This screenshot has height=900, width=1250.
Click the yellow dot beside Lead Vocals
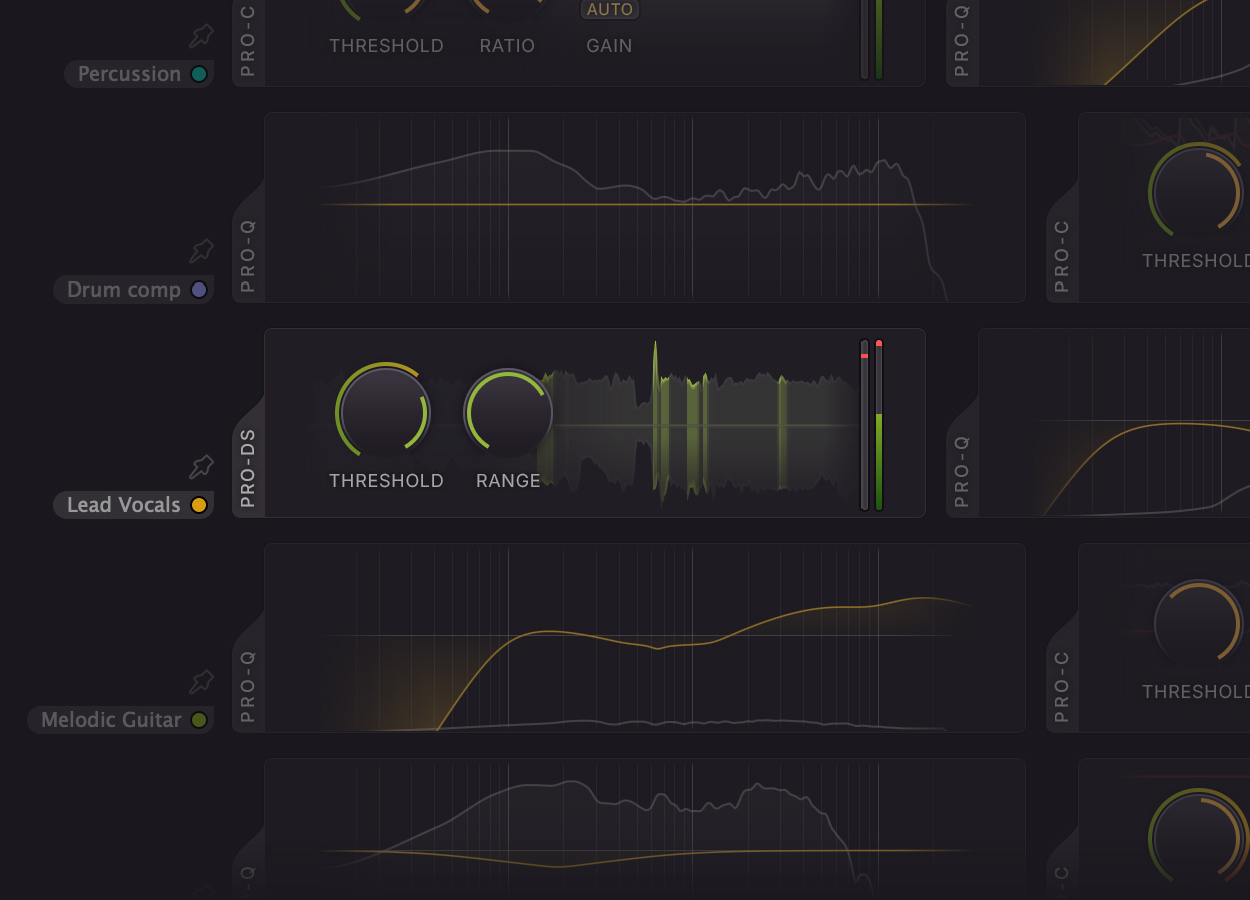point(199,505)
